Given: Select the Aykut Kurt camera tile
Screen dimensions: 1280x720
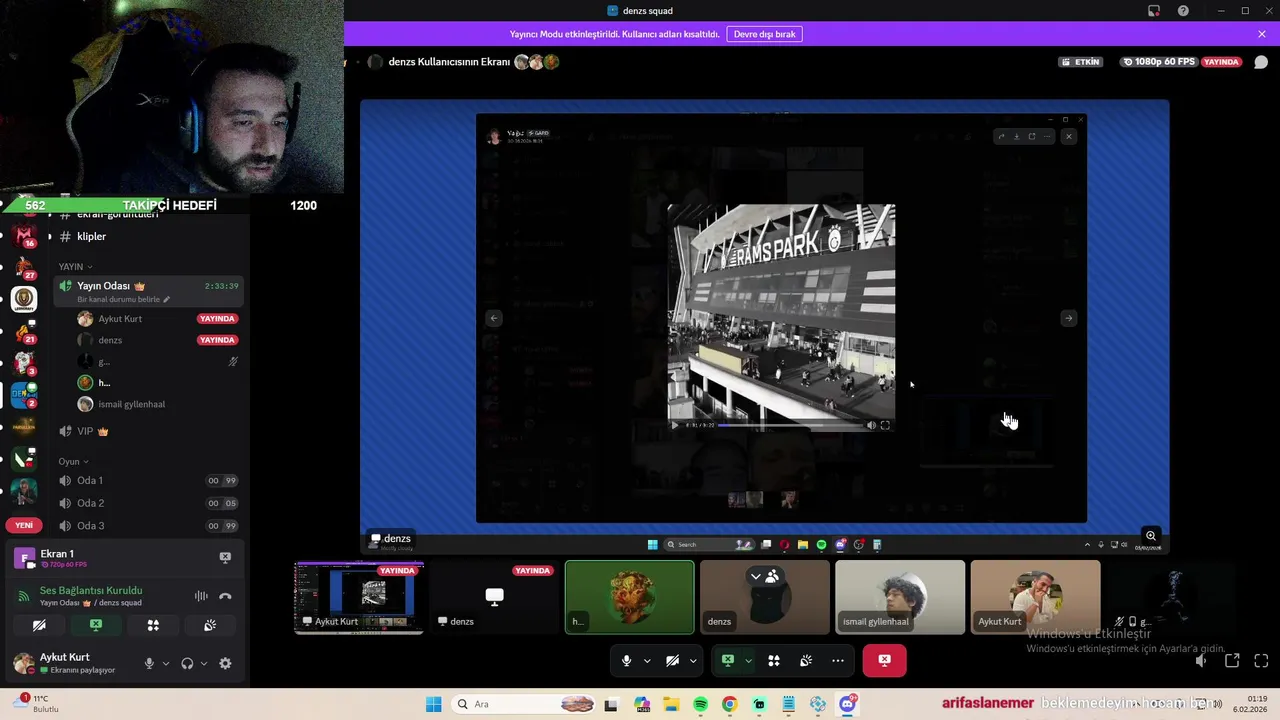Looking at the screenshot, I should coord(1035,598).
